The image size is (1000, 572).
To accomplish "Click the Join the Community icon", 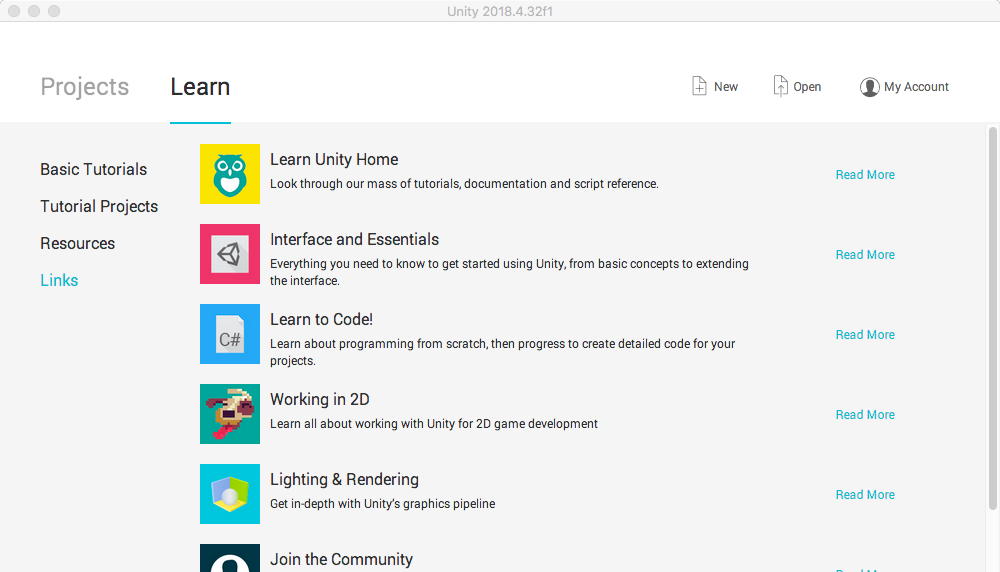I will [x=230, y=558].
